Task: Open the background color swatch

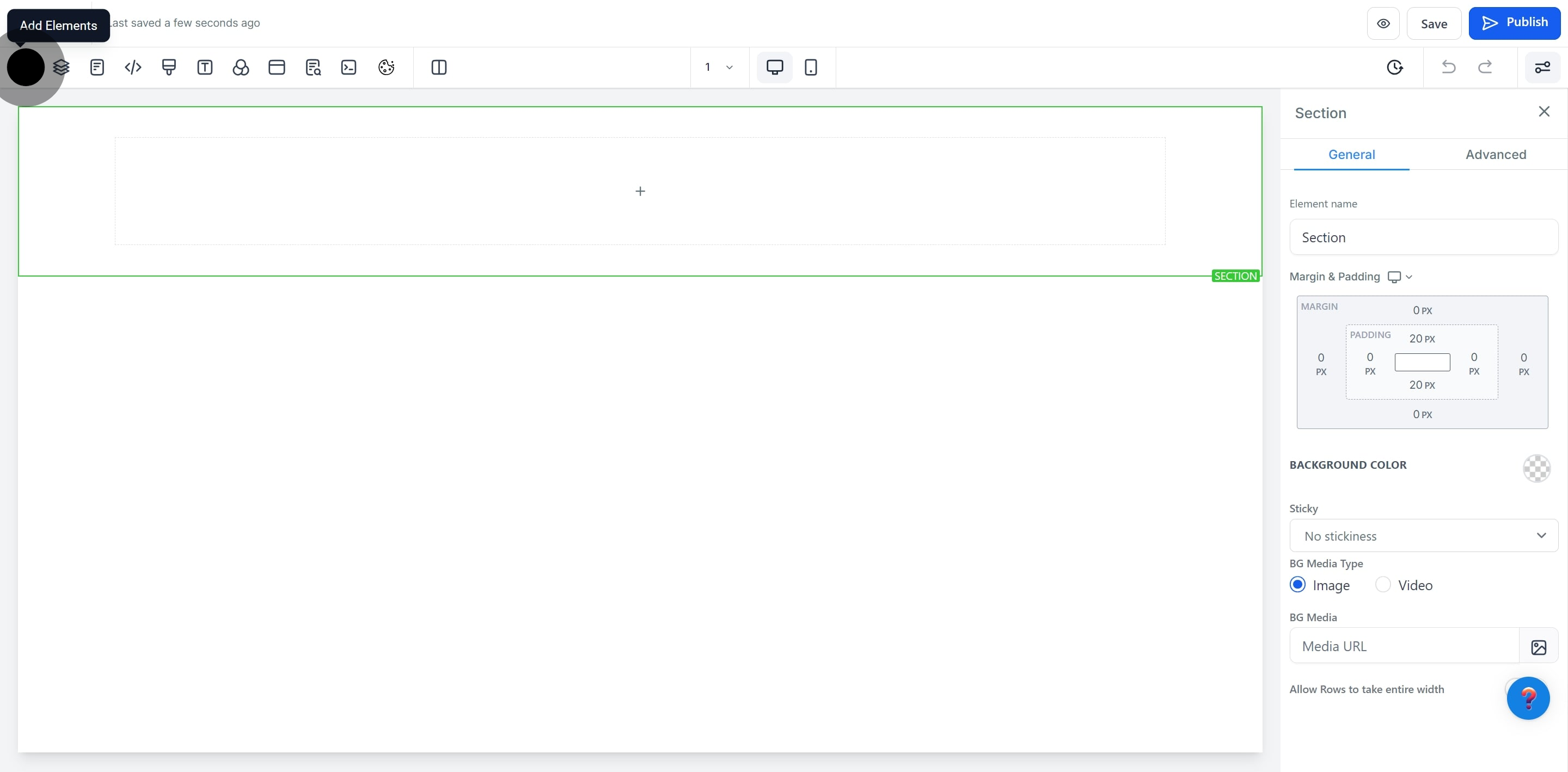Action: coord(1536,468)
